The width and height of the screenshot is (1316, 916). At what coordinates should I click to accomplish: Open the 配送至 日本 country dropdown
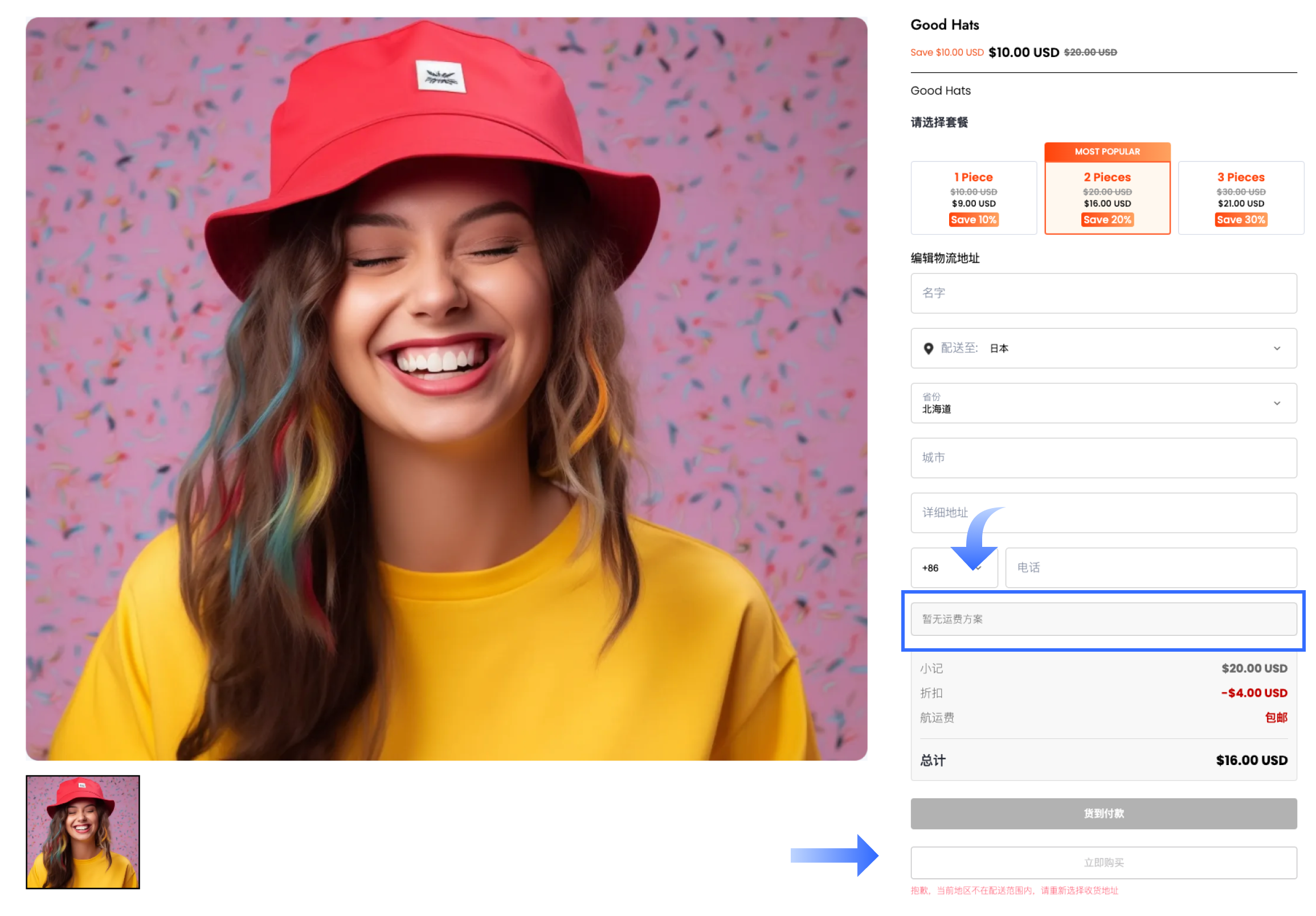pyautogui.click(x=1104, y=348)
